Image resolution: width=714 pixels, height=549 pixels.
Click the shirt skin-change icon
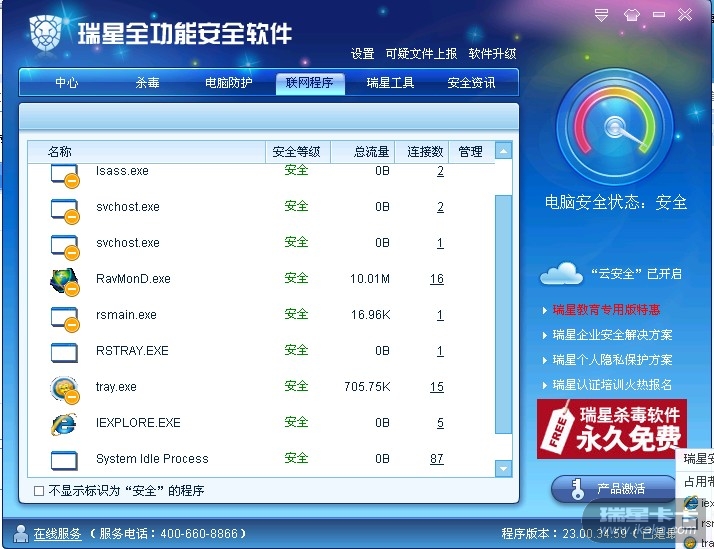coord(632,15)
